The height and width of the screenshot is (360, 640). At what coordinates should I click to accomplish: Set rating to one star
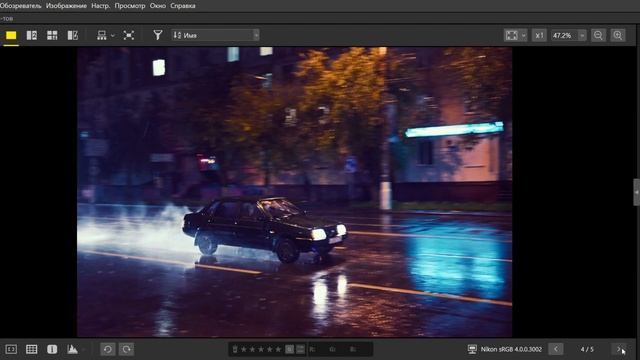tap(244, 349)
